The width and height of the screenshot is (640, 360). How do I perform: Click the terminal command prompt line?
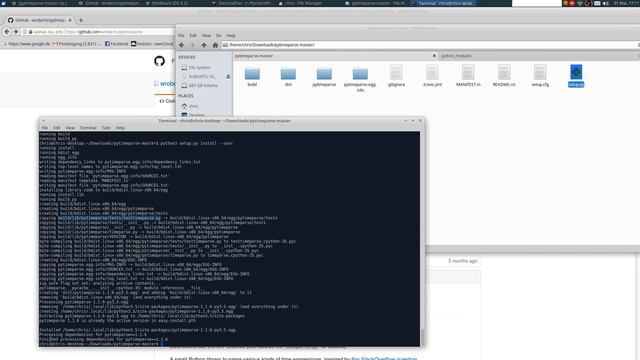coord(102,344)
